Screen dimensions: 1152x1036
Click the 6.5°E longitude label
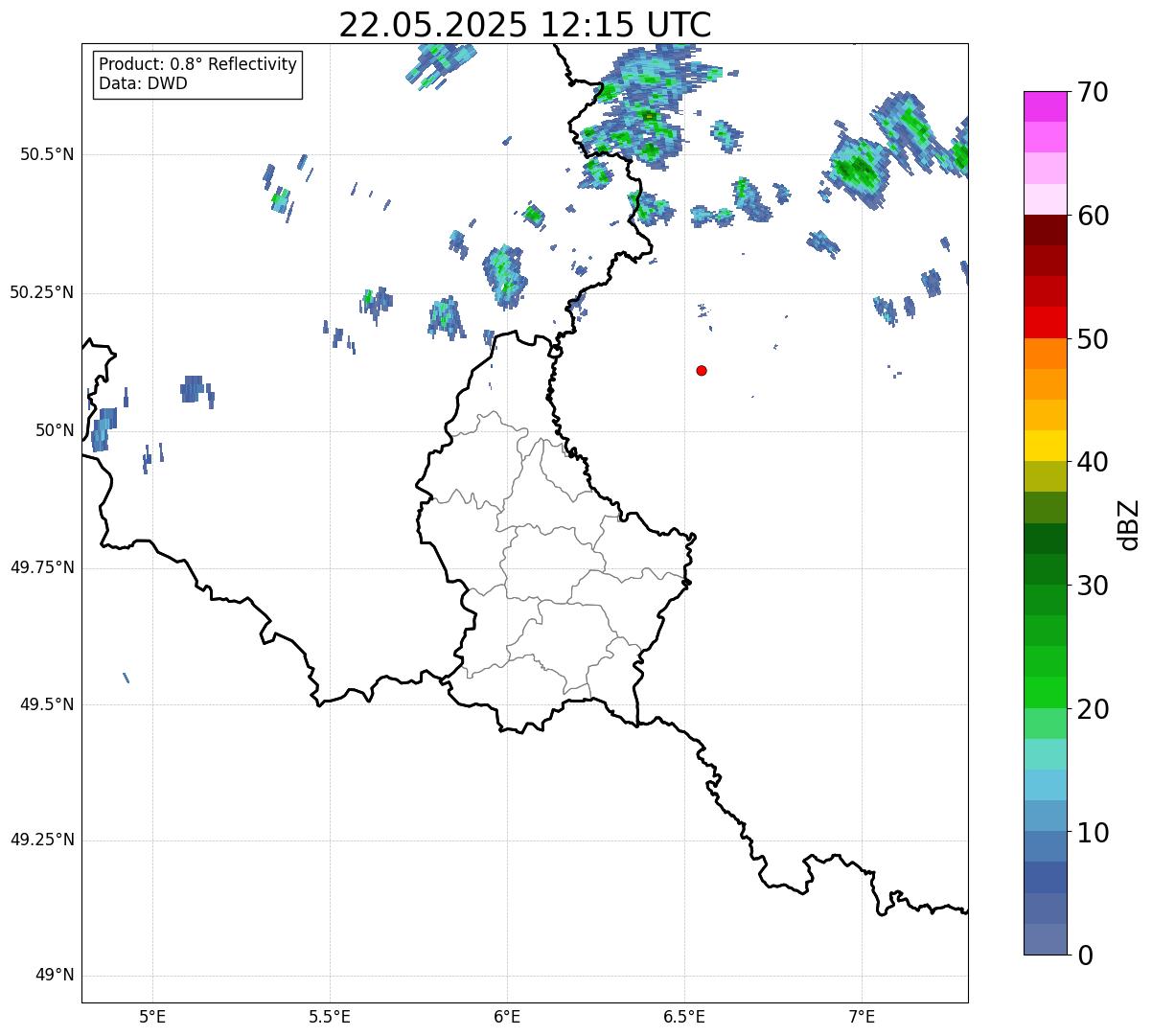pyautogui.click(x=684, y=1017)
